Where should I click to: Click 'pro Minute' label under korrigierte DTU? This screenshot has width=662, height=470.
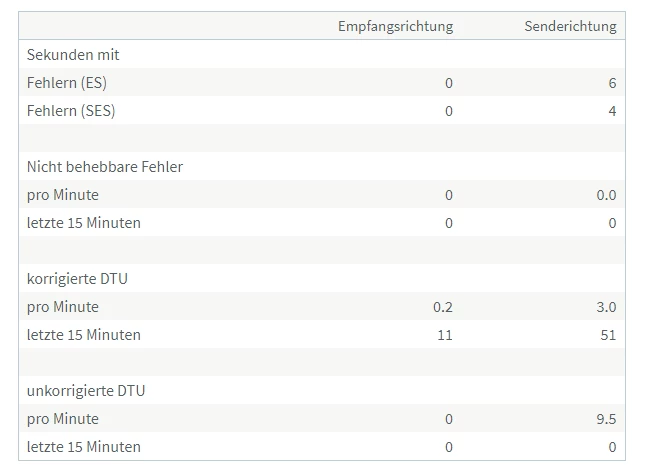tap(63, 307)
